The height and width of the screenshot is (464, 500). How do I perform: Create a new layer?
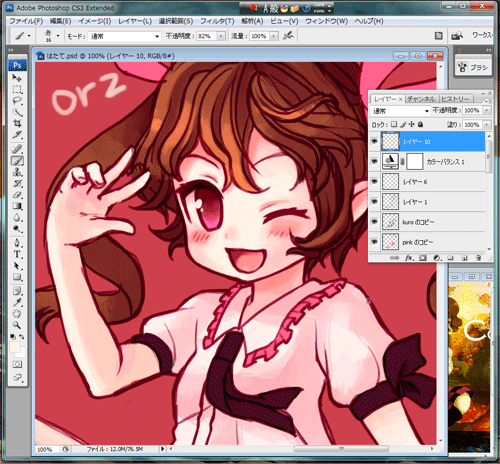(464, 258)
